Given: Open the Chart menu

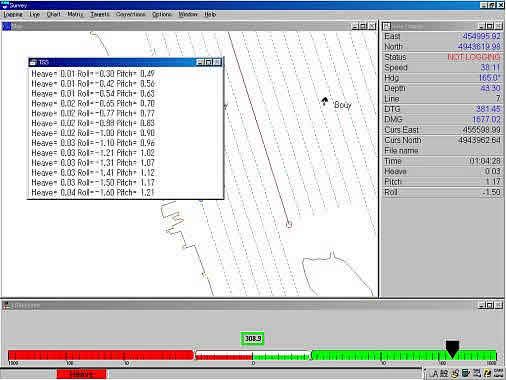Looking at the screenshot, I should click(53, 14).
